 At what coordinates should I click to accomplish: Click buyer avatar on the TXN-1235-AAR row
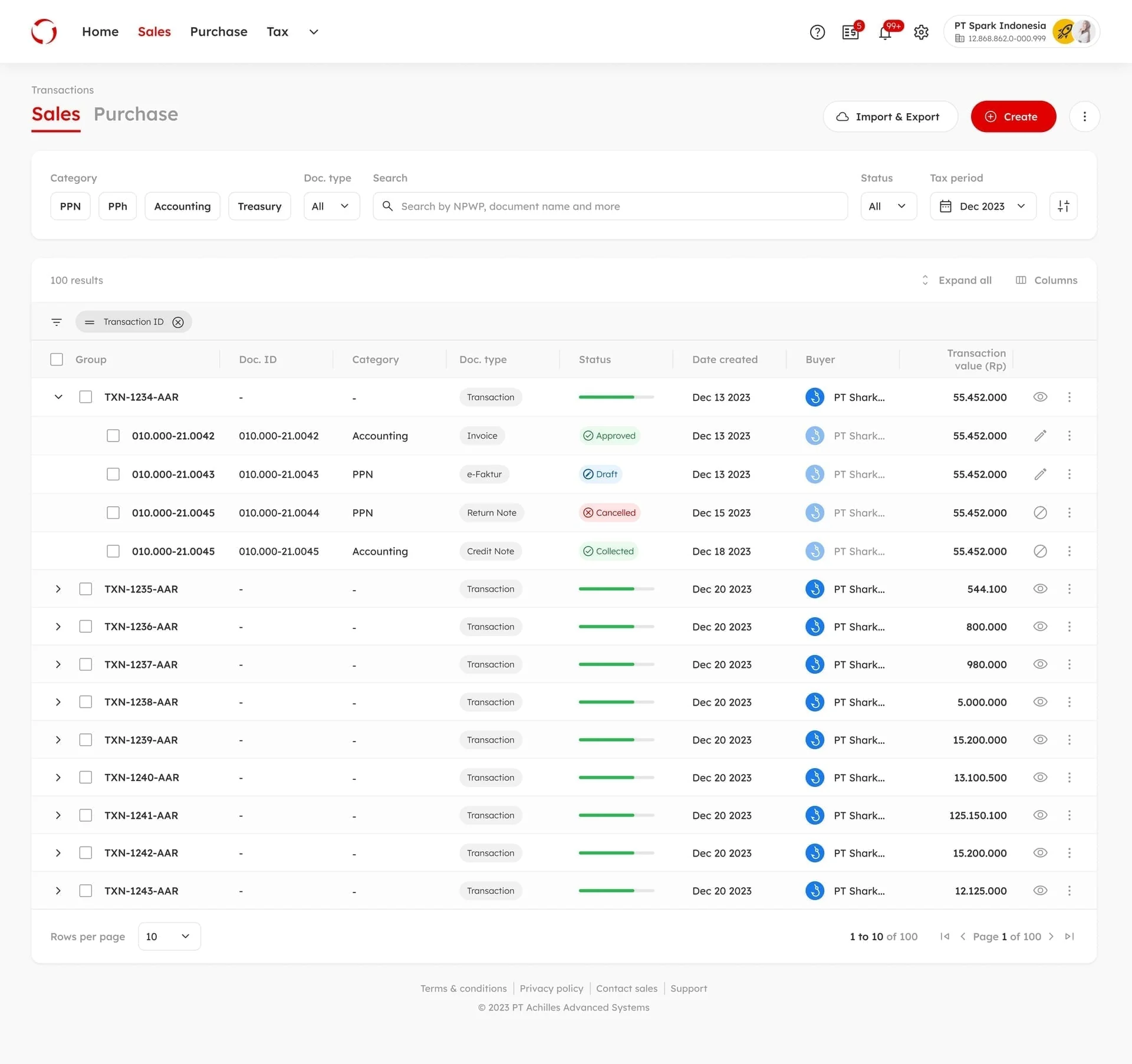click(815, 589)
